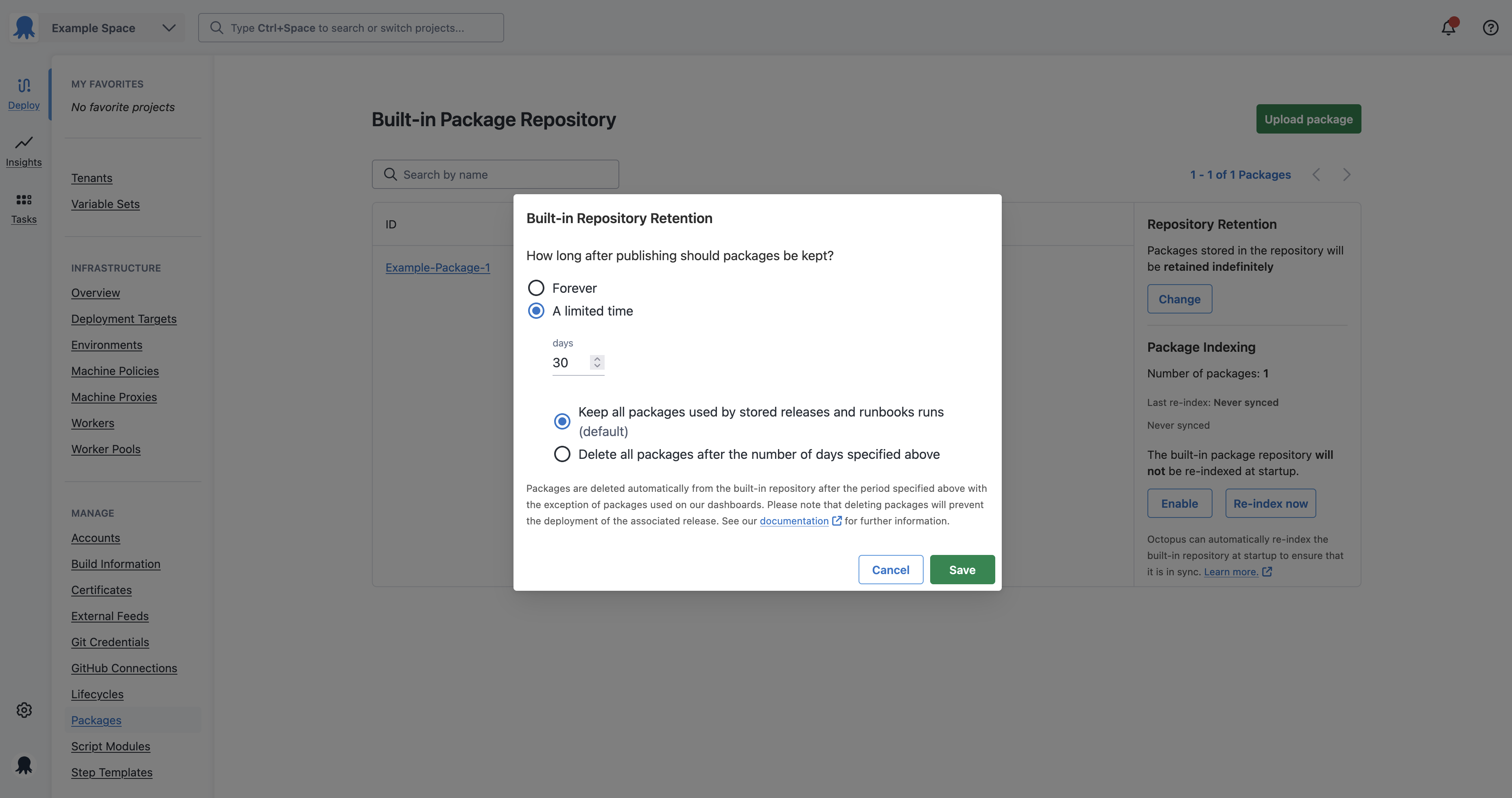Open the Packages page in sidebar
Image resolution: width=1512 pixels, height=798 pixels.
point(96,720)
